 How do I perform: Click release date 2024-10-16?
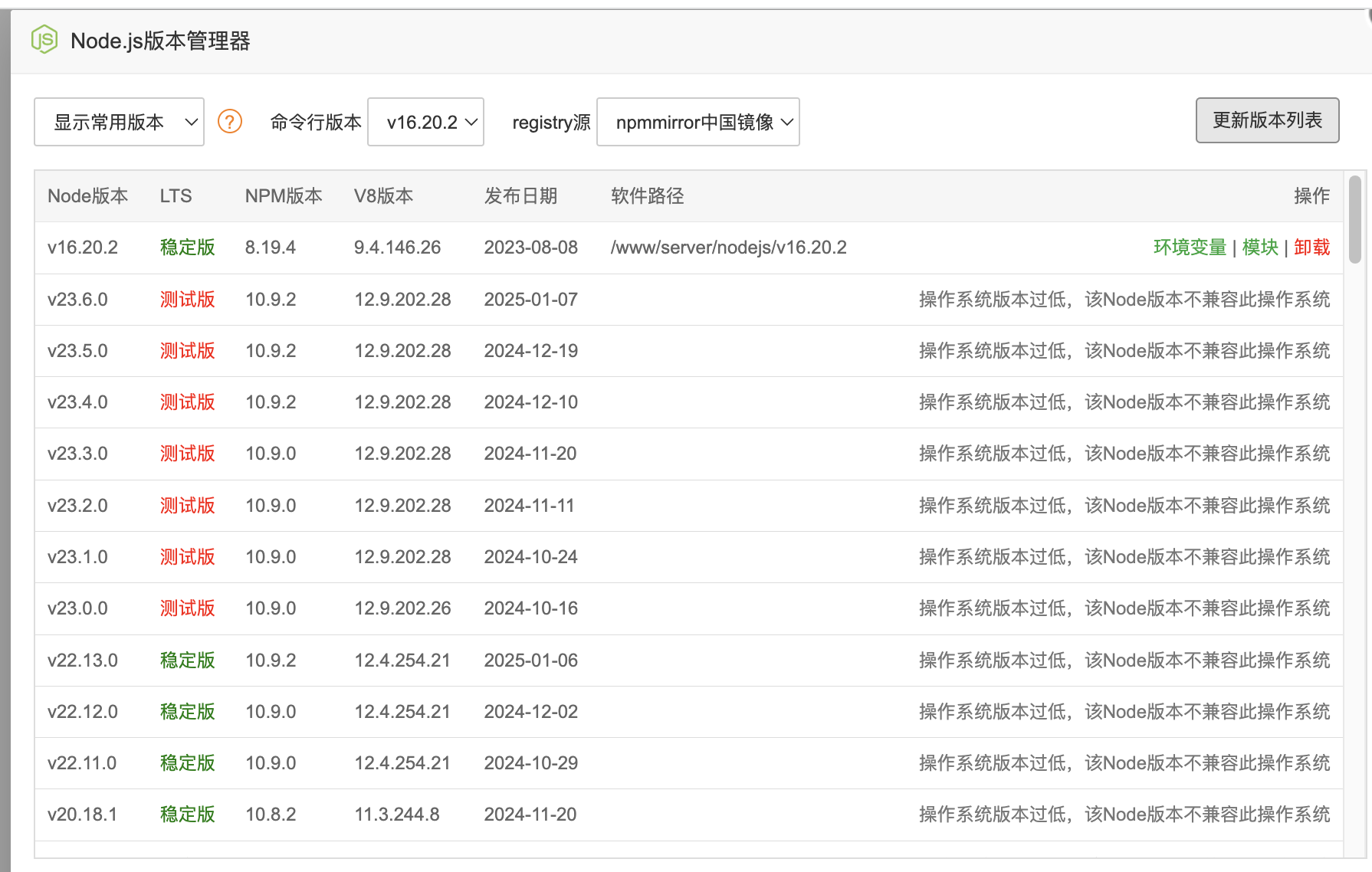click(530, 608)
